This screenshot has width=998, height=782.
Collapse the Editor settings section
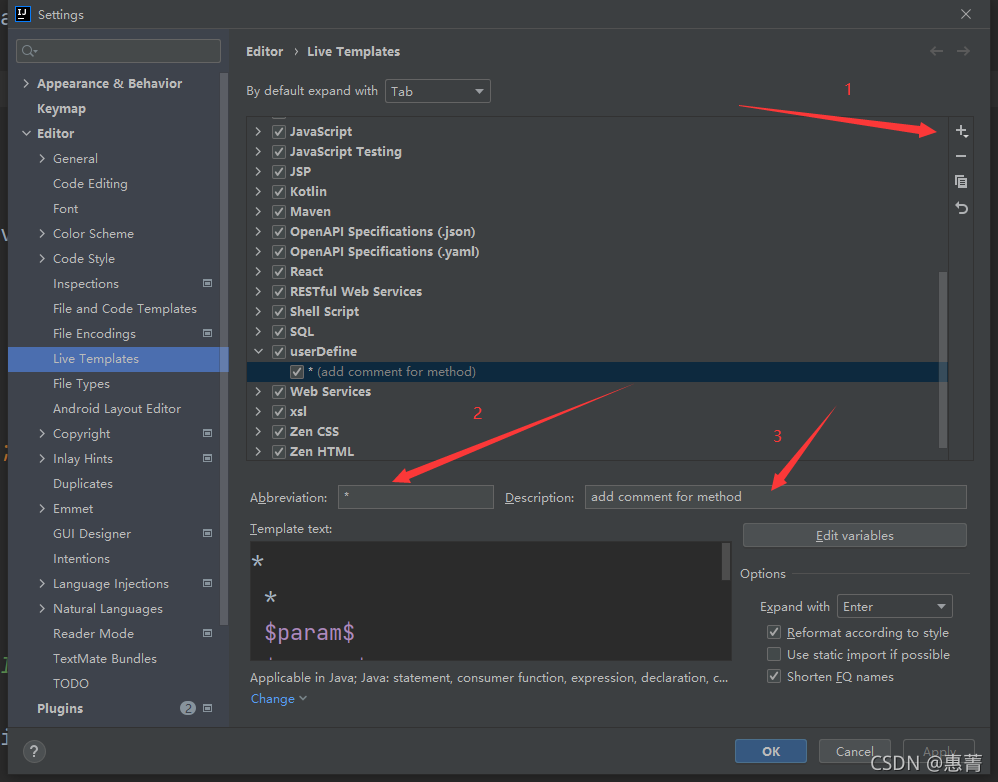click(26, 133)
